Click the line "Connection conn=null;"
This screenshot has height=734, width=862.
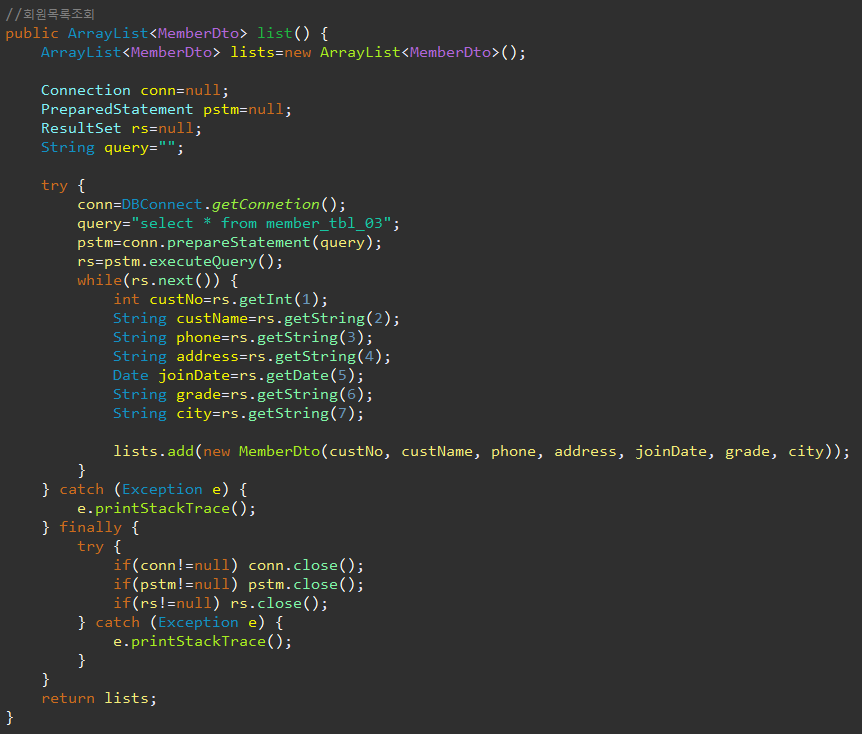(135, 91)
